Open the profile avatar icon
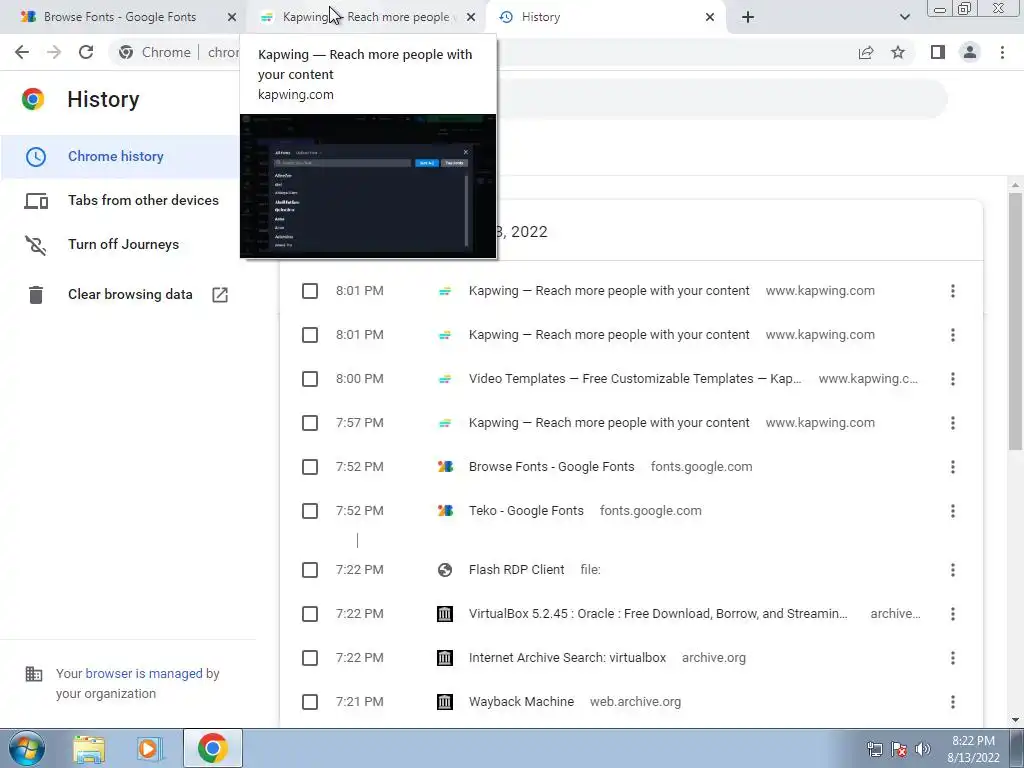1024x768 pixels. [x=970, y=52]
